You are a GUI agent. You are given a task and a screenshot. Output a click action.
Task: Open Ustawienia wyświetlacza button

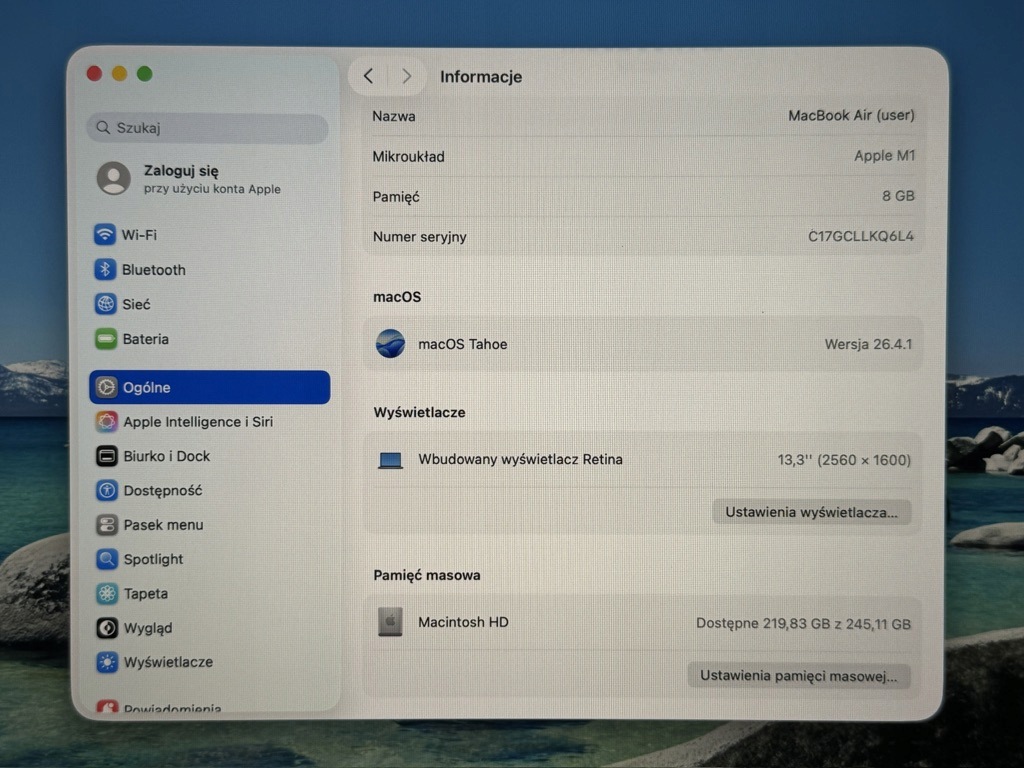coord(811,512)
